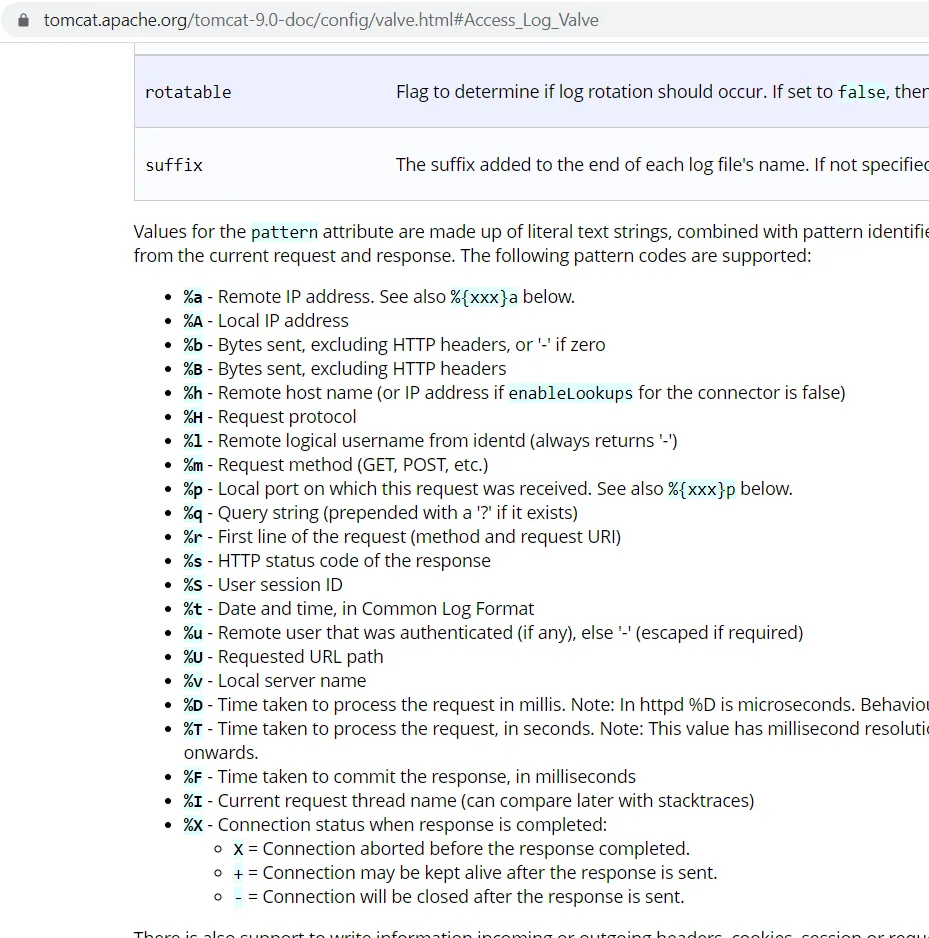
Task: Click the '%v' Local server name code
Action: (193, 681)
